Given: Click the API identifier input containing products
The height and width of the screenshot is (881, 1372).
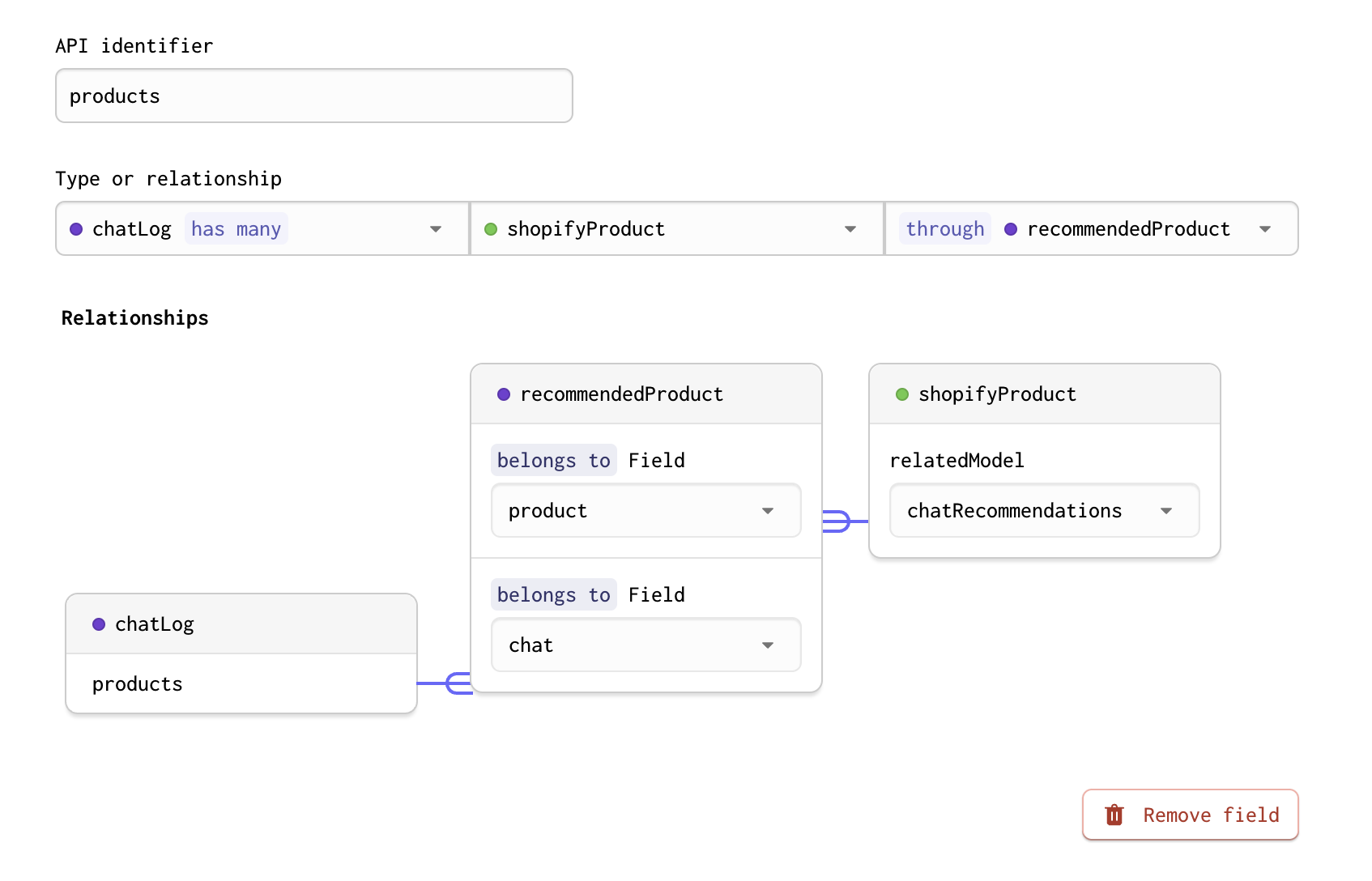Looking at the screenshot, I should (x=314, y=96).
